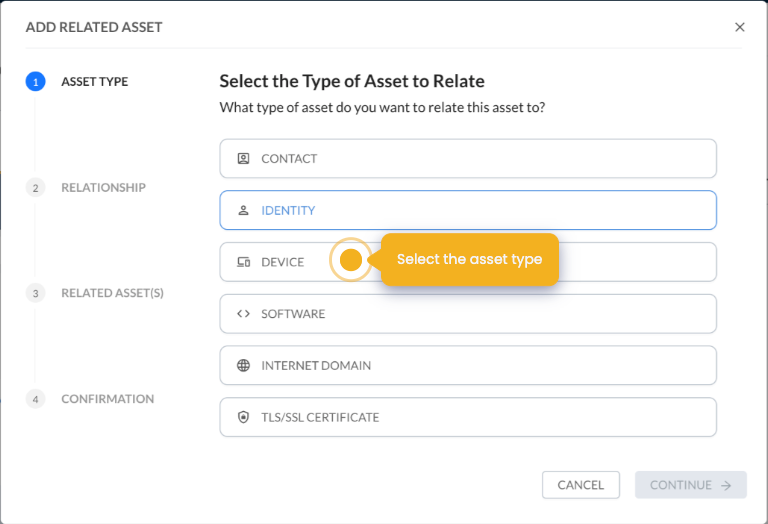Go to the Confirmation step
The height and width of the screenshot is (524, 768).
coord(107,399)
